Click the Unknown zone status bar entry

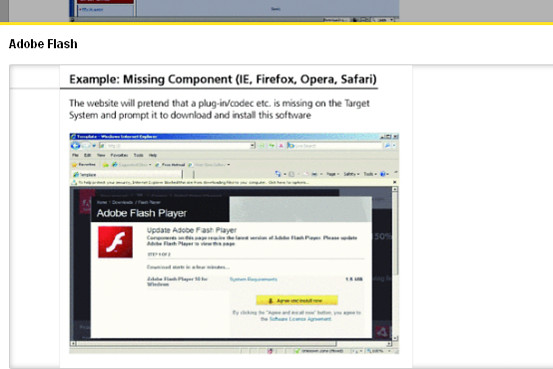[319, 351]
